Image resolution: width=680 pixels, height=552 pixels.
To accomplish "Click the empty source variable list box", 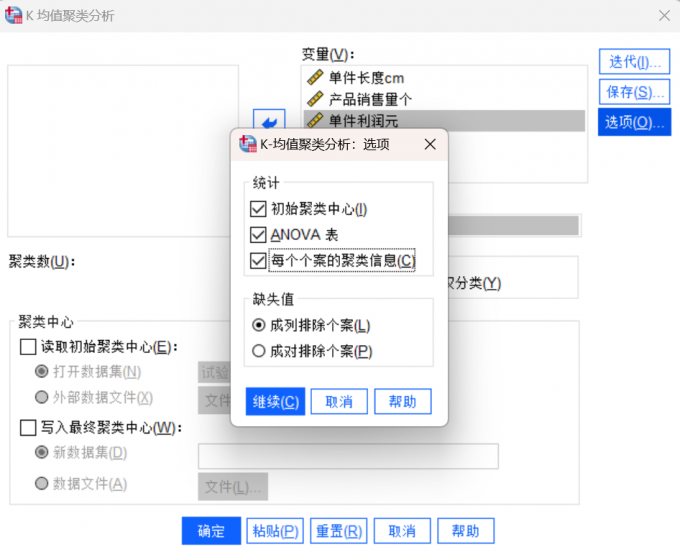I will 123,151.
